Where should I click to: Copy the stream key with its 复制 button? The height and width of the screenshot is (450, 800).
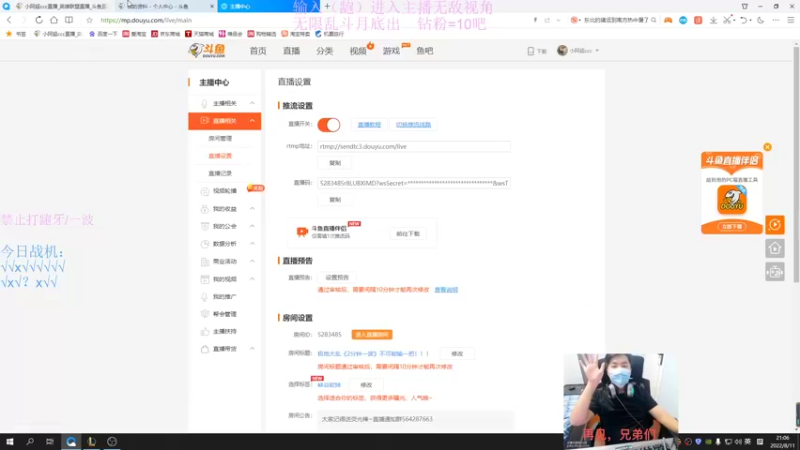click(335, 200)
